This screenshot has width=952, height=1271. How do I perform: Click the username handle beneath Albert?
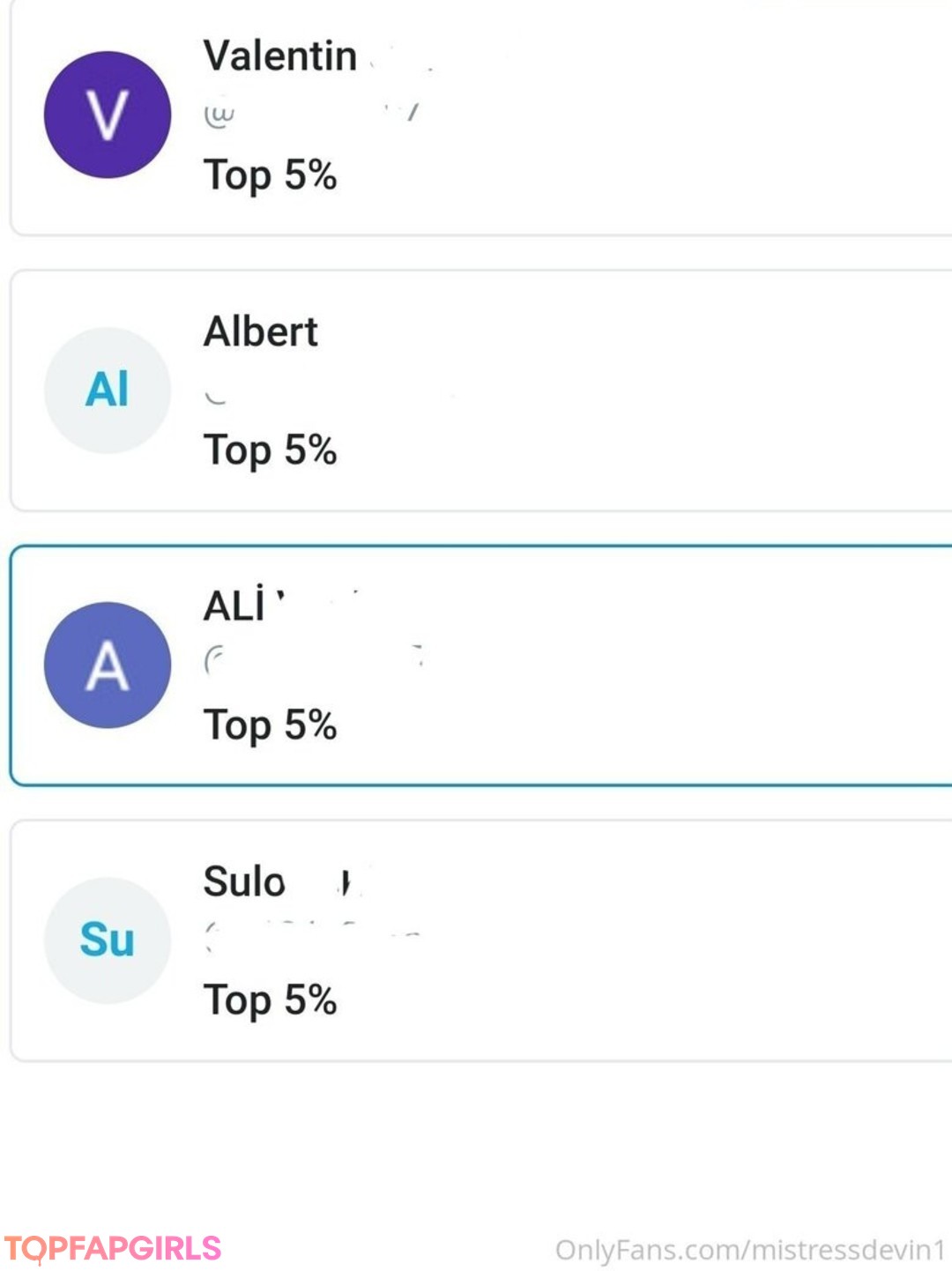tap(309, 397)
